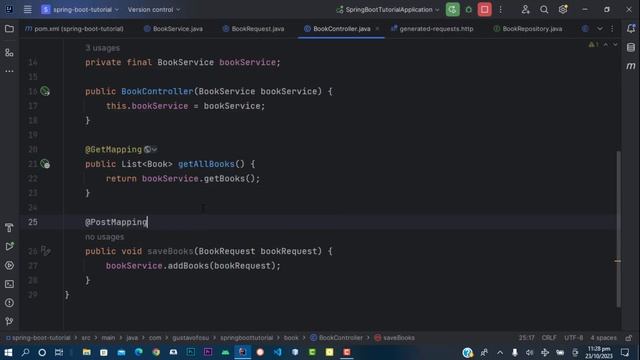Toggle read-only lock in status bar
This screenshot has height=360, width=640.
pos(629,338)
